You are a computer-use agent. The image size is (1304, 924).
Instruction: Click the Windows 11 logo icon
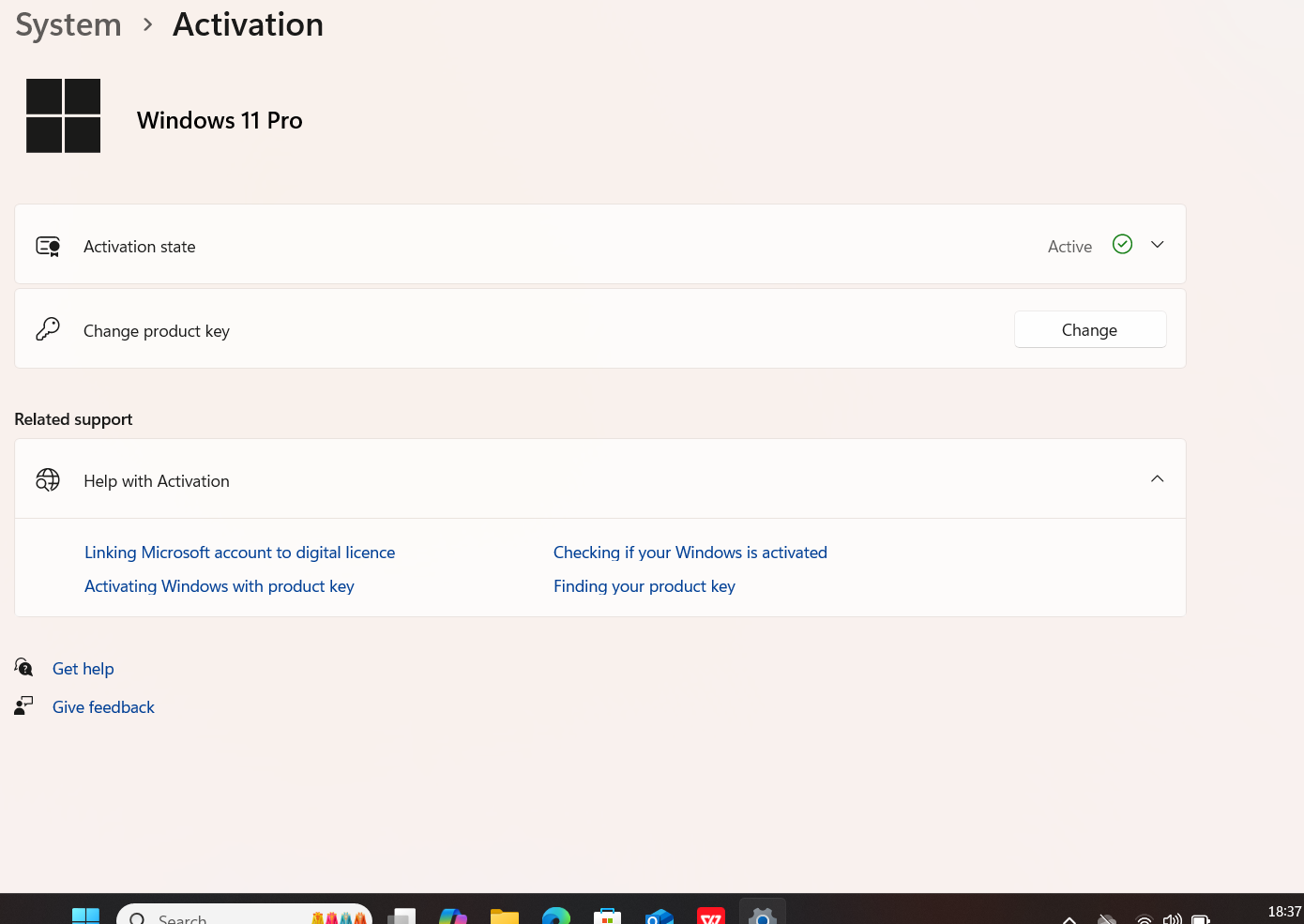pos(63,115)
